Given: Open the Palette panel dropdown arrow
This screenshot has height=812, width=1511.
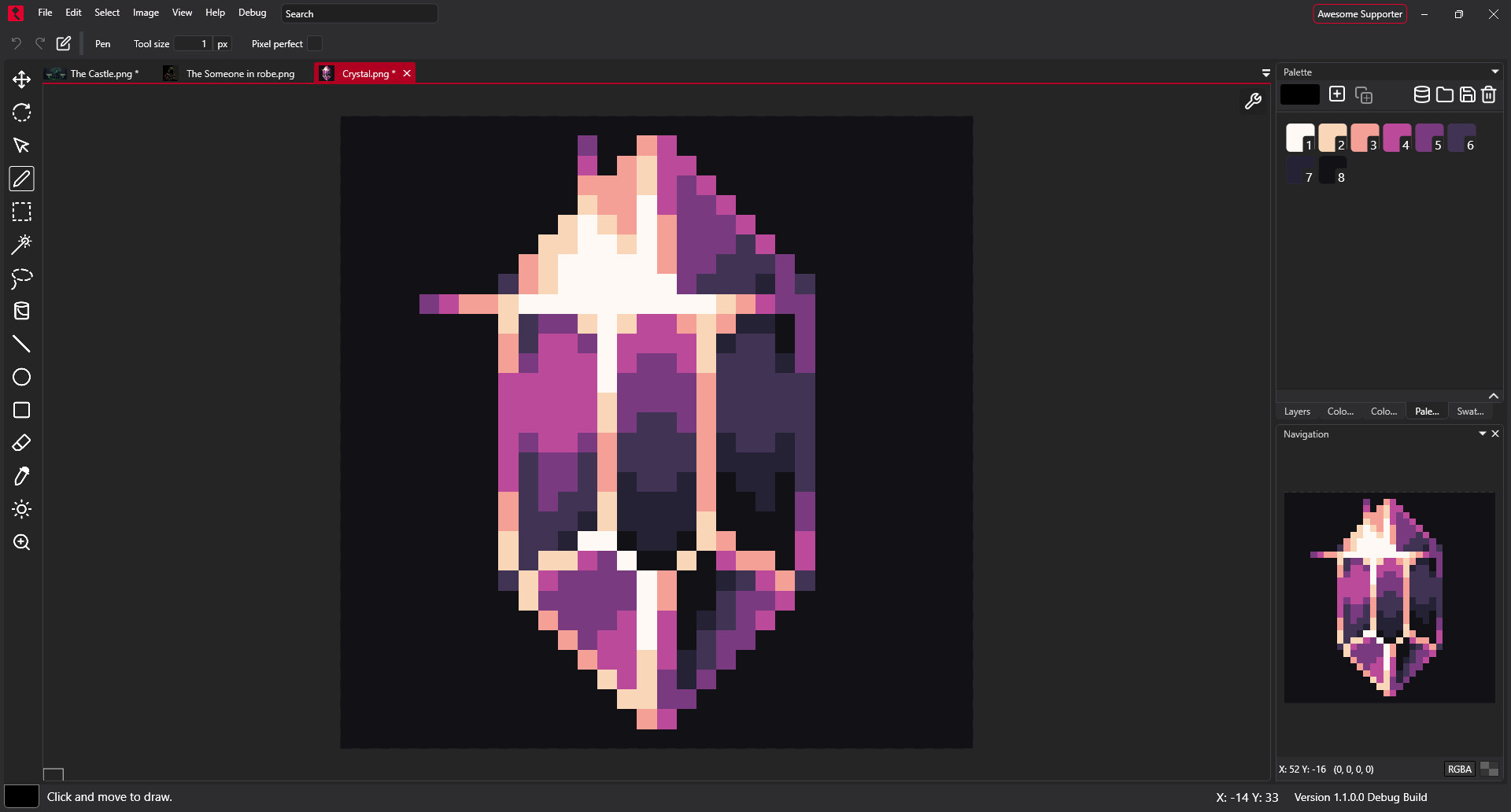Looking at the screenshot, I should (1494, 72).
